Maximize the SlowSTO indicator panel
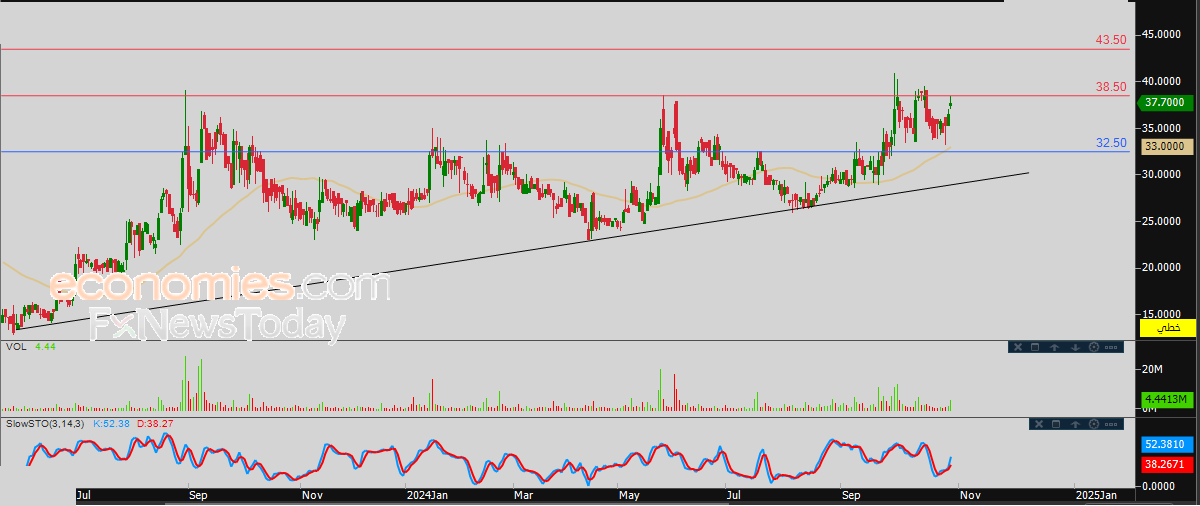This screenshot has width=1200, height=506. click(1056, 424)
